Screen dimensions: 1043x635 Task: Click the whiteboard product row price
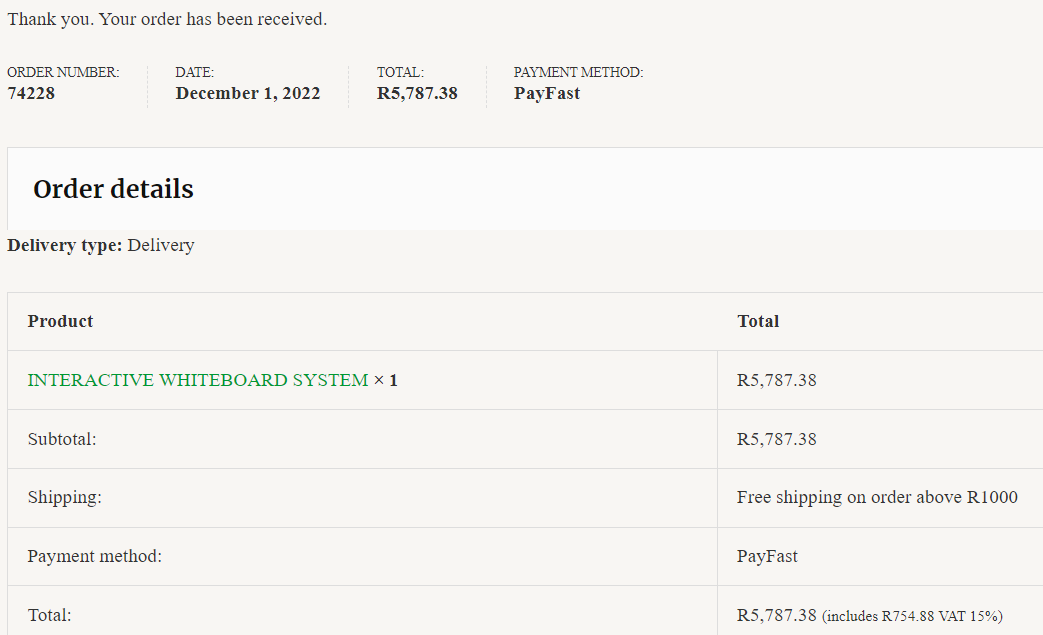(x=777, y=380)
